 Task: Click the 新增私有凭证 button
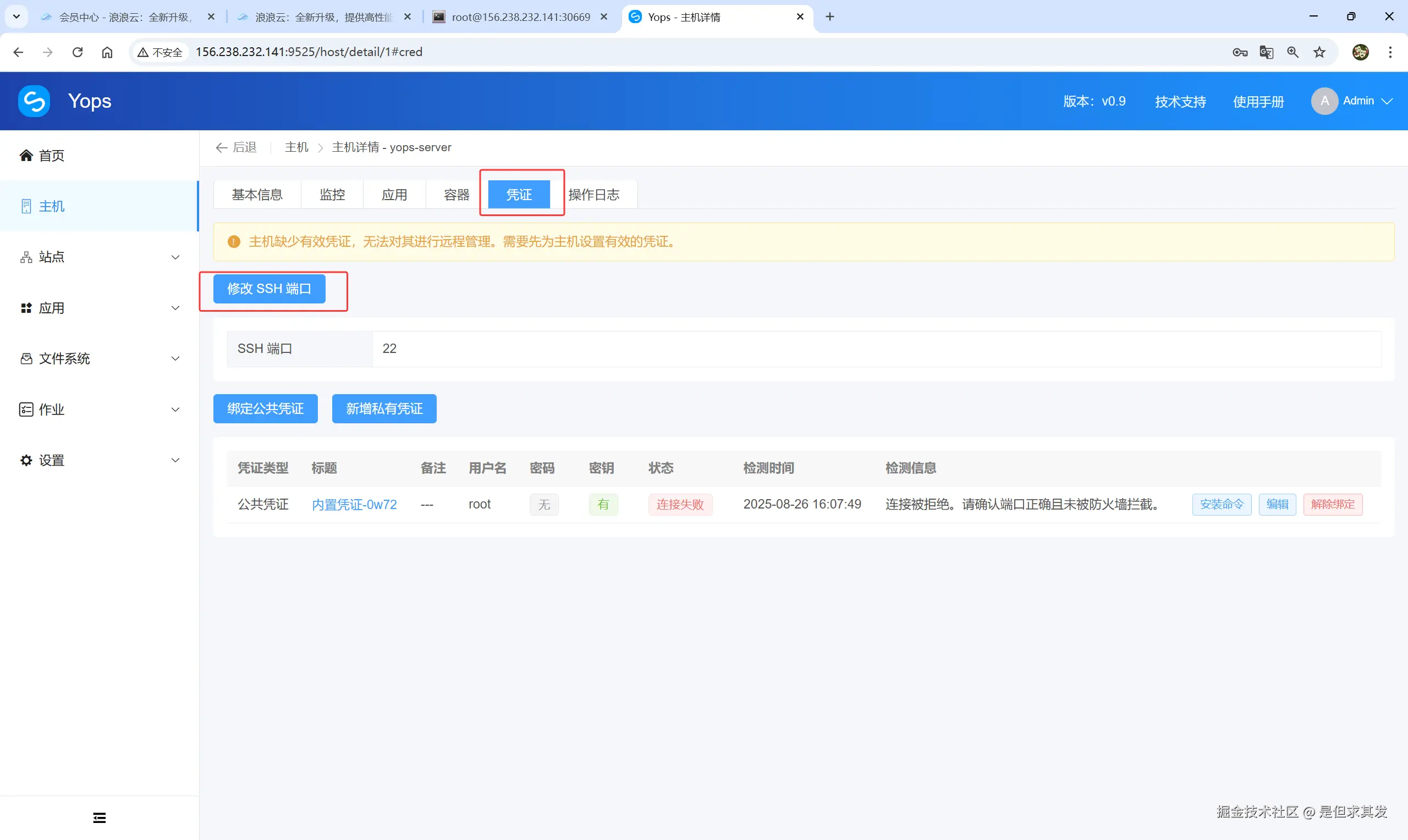point(384,408)
